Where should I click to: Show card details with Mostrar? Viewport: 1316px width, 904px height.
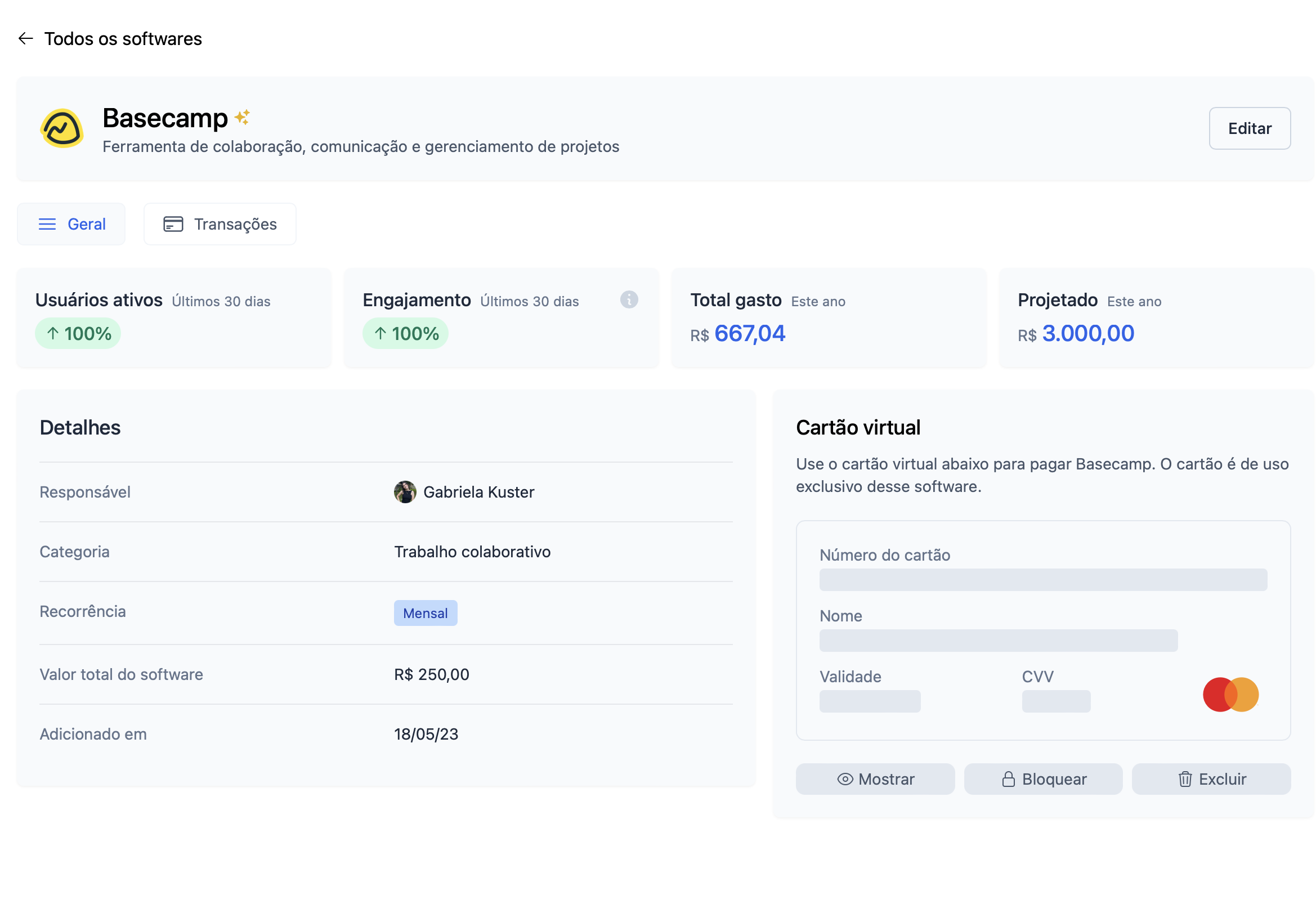coord(875,780)
